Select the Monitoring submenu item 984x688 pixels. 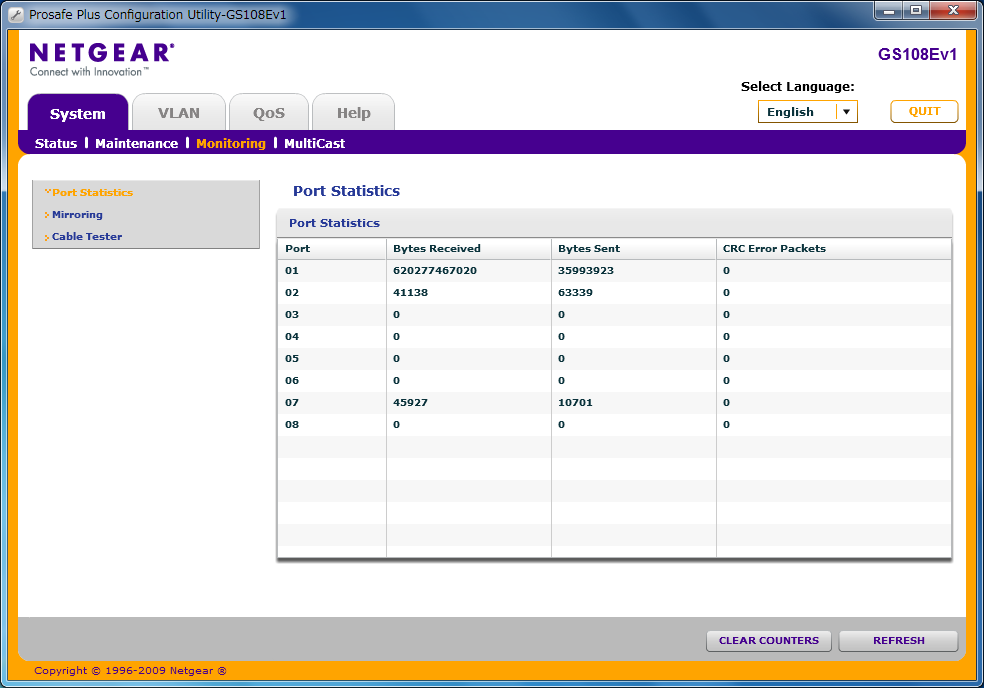click(231, 144)
